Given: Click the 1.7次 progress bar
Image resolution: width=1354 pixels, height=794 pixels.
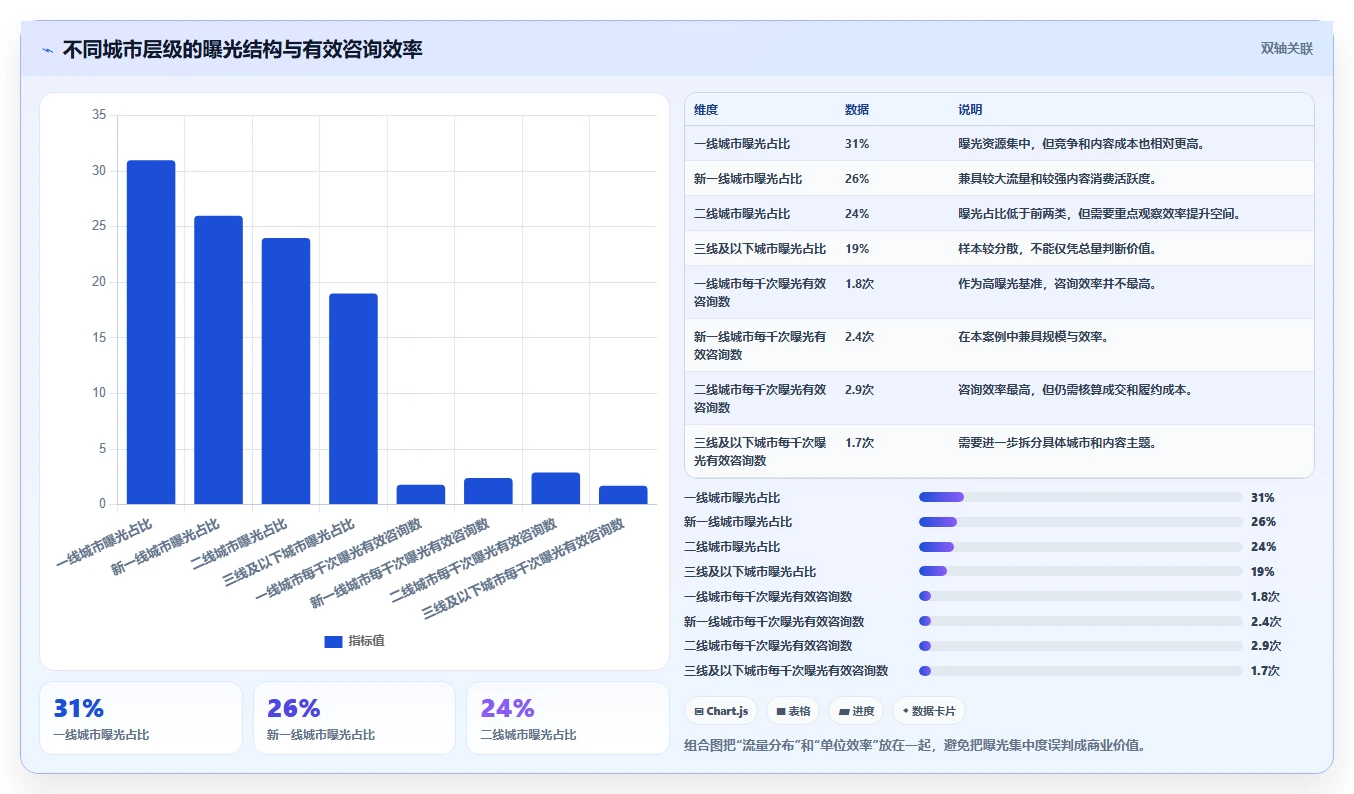Looking at the screenshot, I should pos(1081,671).
